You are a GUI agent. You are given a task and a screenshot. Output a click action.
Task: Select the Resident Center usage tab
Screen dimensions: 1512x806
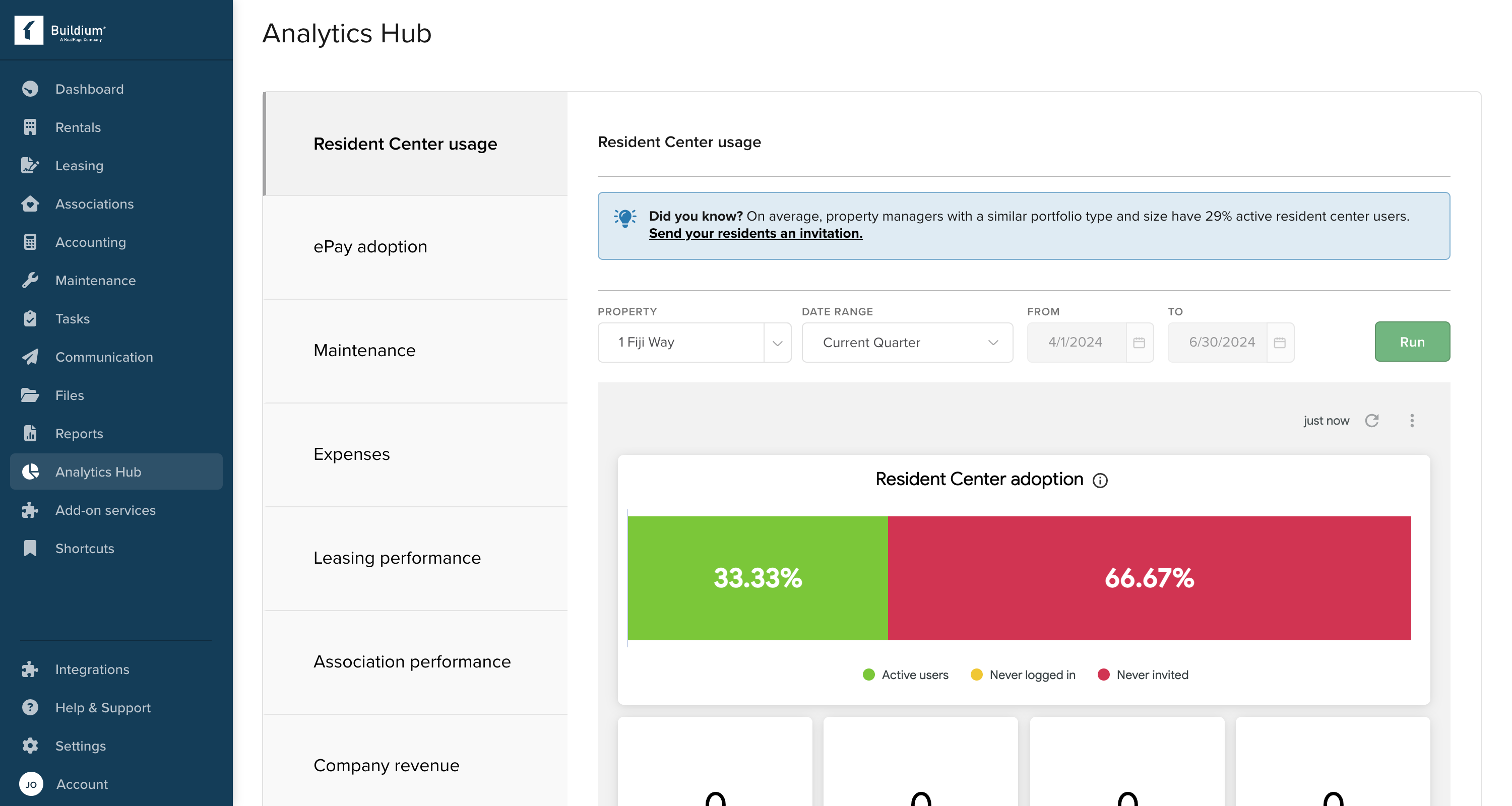[x=416, y=144]
